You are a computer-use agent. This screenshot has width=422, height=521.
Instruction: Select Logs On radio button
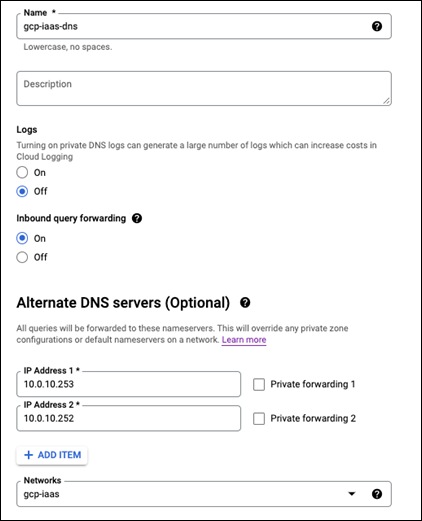[22, 173]
